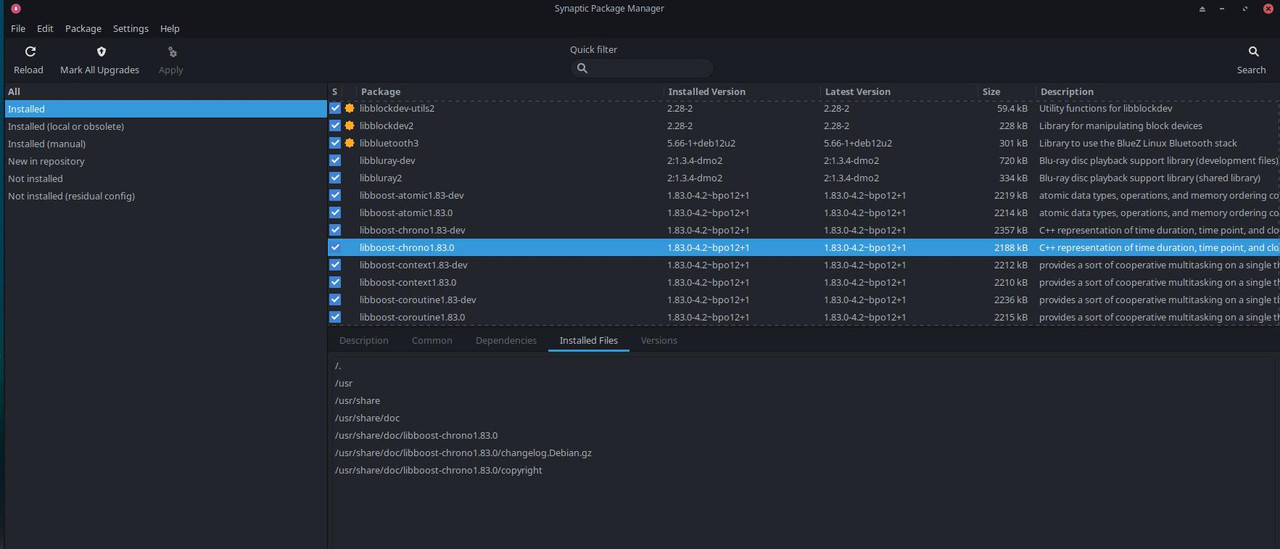1280x549 pixels.
Task: Select the libboost-coroutine1.83-dev package name
Action: pyautogui.click(x=418, y=300)
